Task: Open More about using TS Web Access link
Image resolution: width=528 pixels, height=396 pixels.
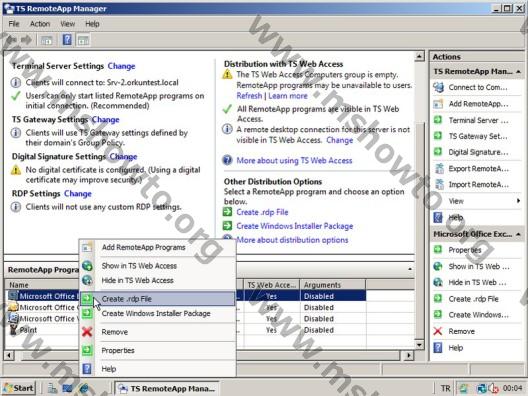Action: pyautogui.click(x=294, y=161)
